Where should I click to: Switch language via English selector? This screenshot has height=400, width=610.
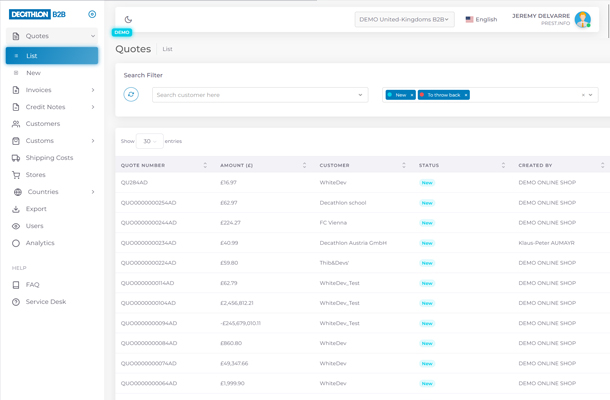click(x=481, y=19)
